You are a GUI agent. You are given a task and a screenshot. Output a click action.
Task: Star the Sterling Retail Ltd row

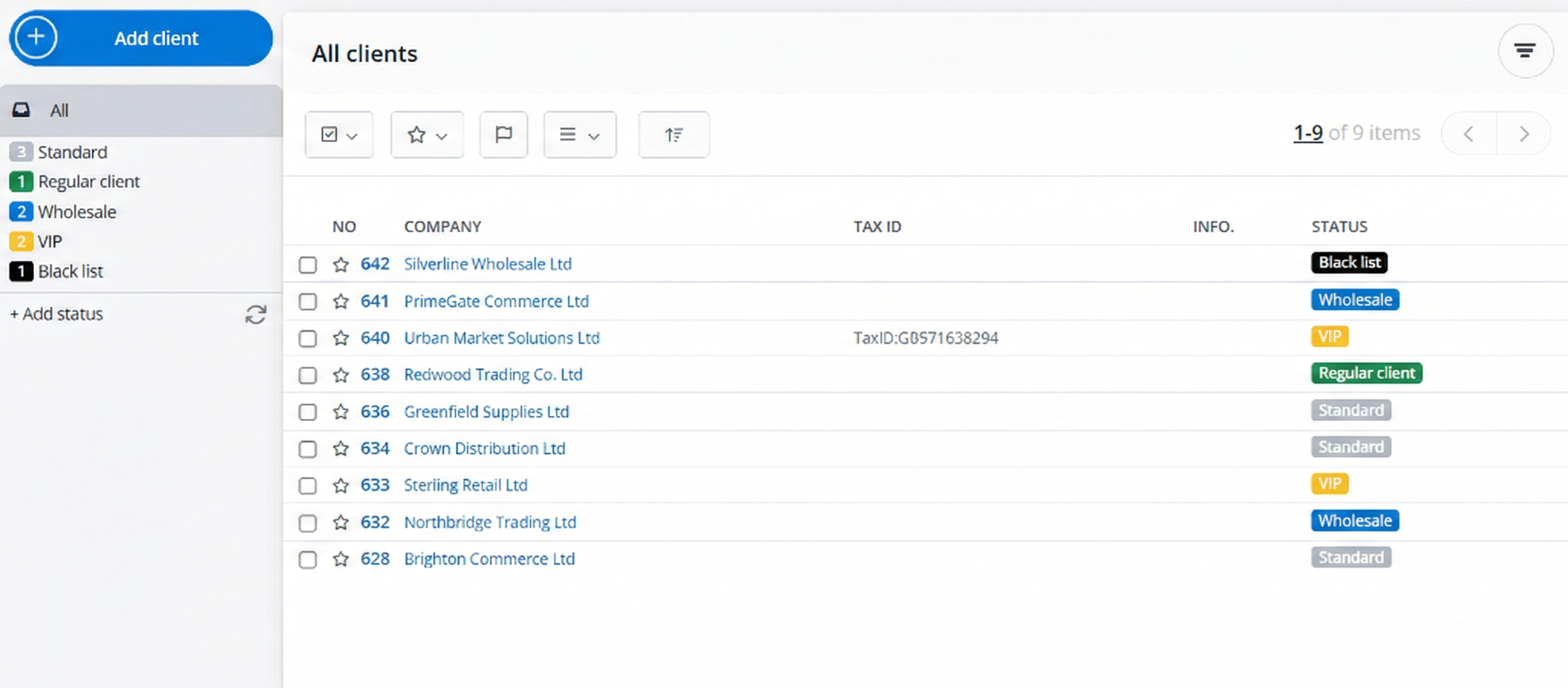341,485
